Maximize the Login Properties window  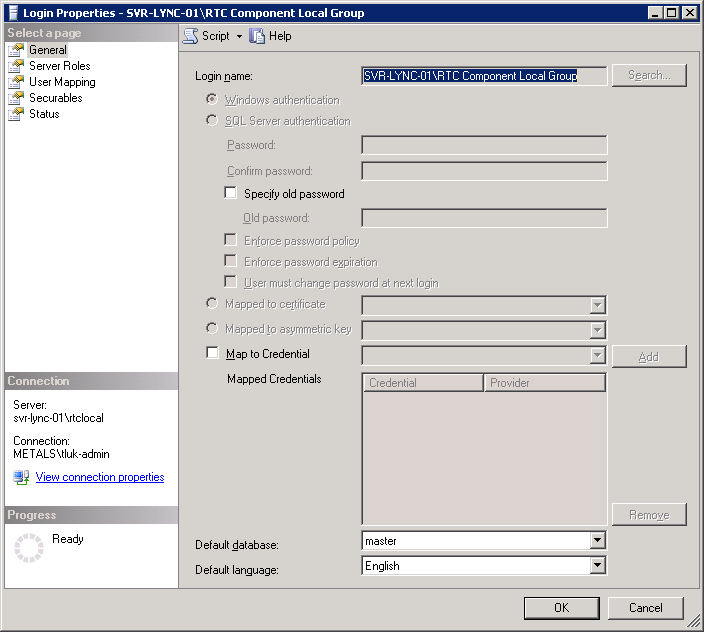tap(671, 13)
